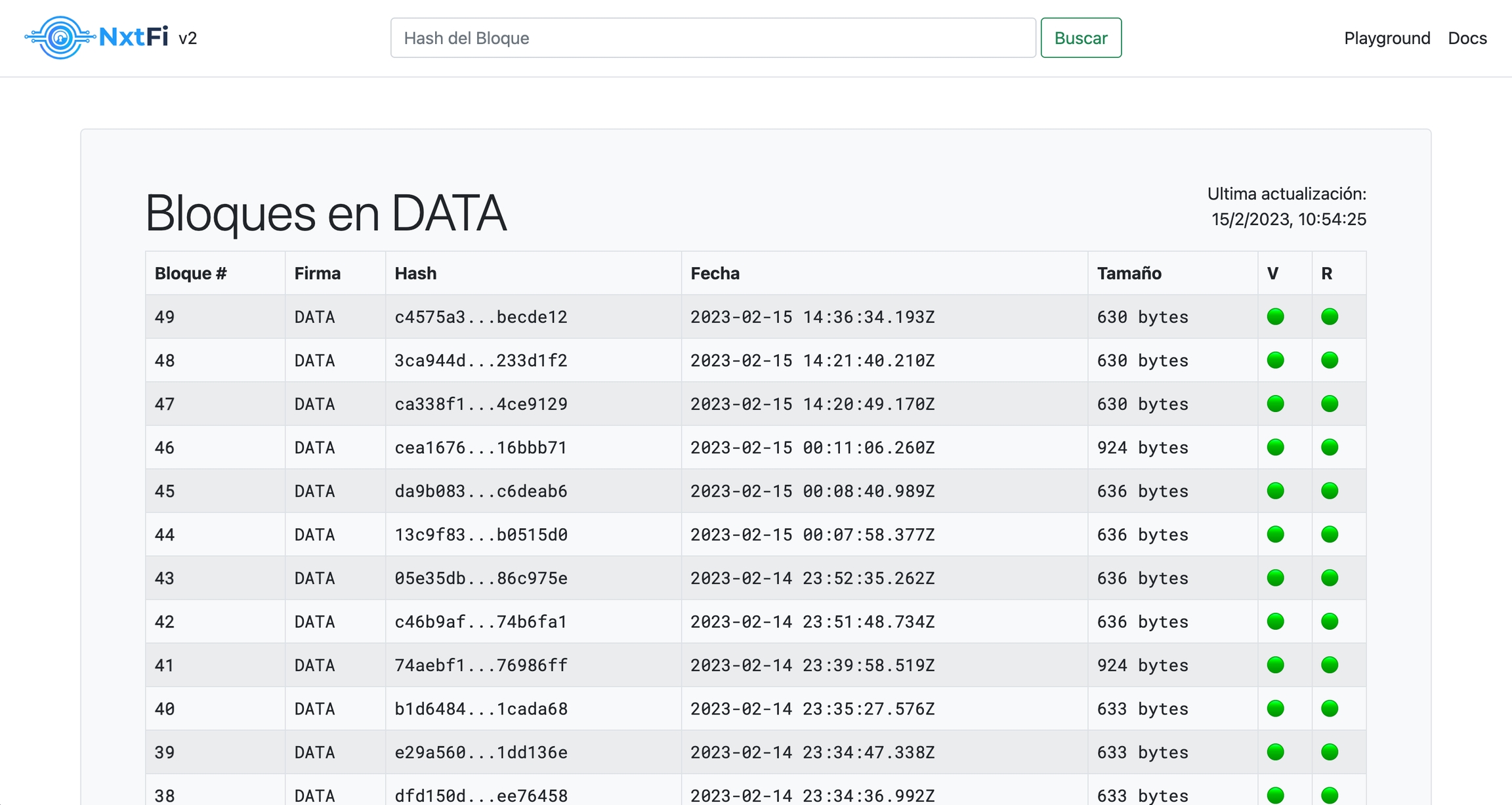Click green V indicator in block 46 row
Screen dimensions: 1512x805
click(x=1275, y=447)
